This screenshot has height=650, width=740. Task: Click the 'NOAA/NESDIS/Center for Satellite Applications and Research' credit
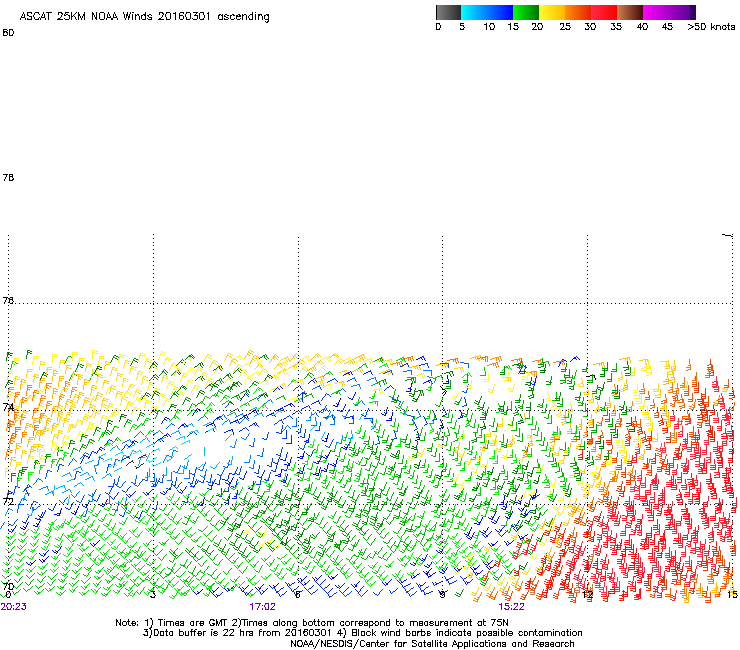coord(432,644)
